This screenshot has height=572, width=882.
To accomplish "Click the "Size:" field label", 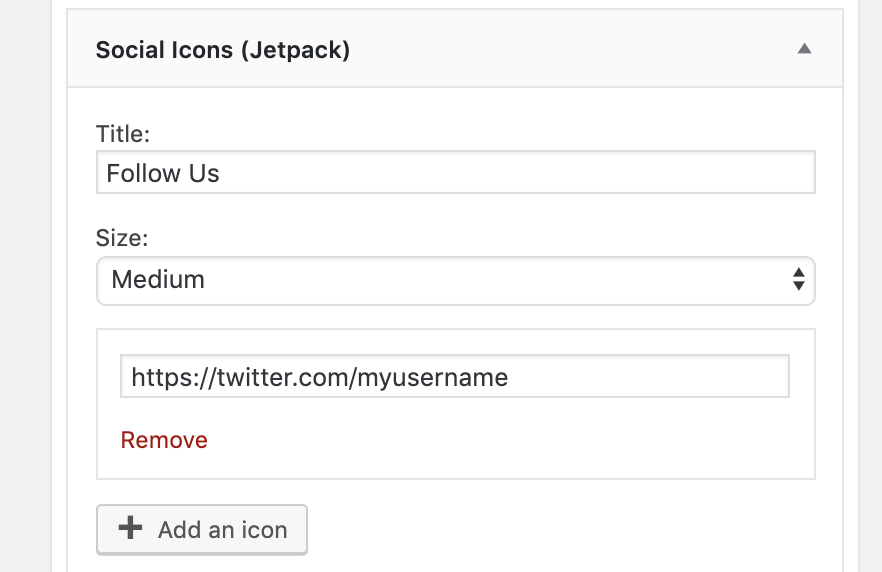I will tap(120, 238).
